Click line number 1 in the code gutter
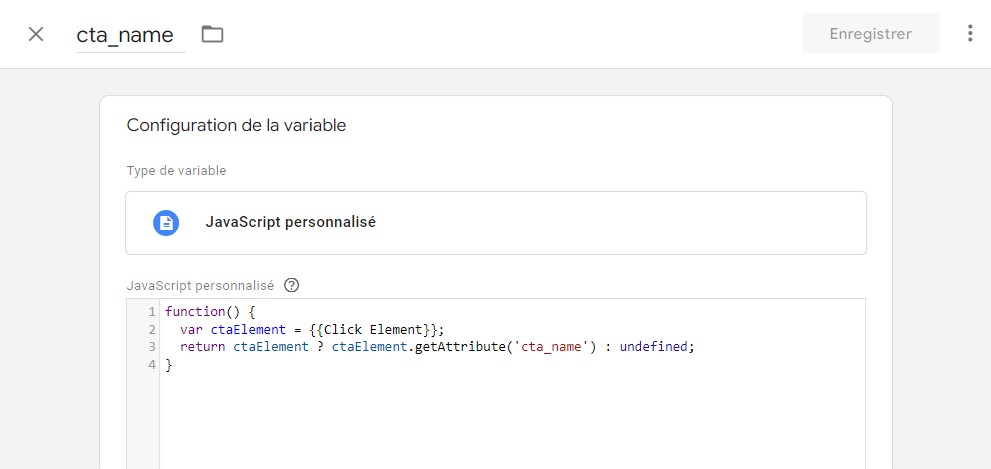 click(x=151, y=312)
